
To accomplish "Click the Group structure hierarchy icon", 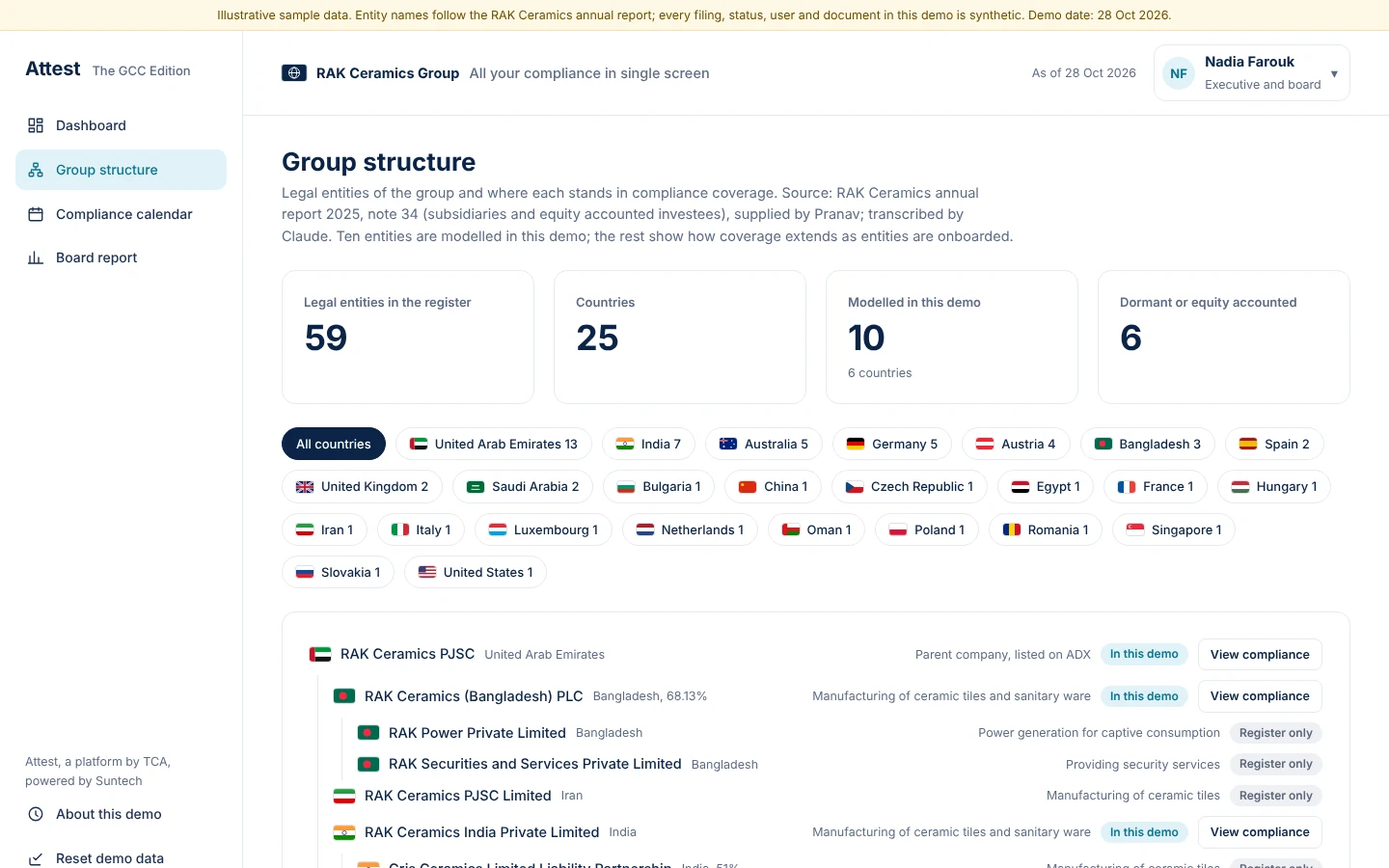I will (36, 170).
